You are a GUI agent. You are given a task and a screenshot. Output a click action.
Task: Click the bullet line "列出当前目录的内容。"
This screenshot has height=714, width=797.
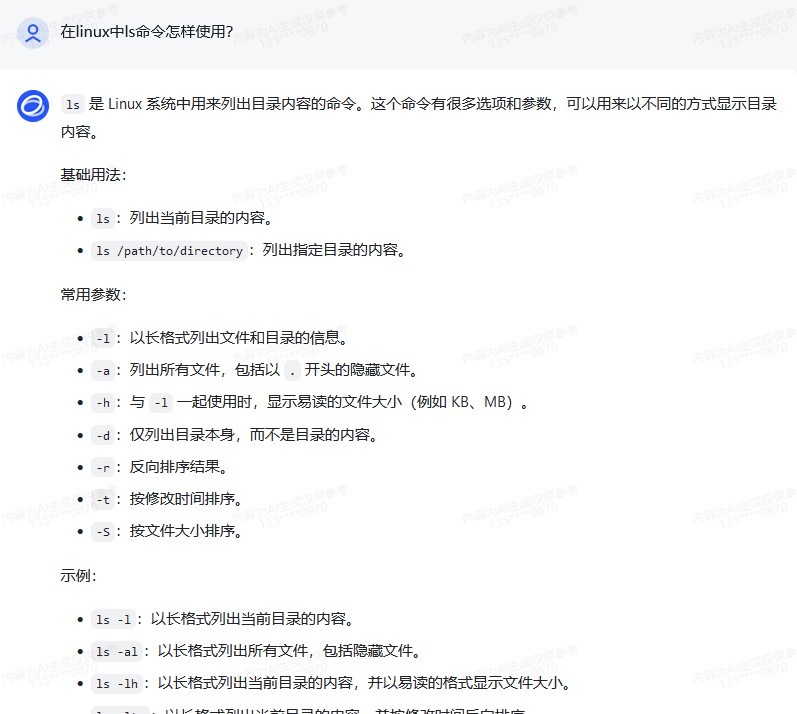point(201,218)
